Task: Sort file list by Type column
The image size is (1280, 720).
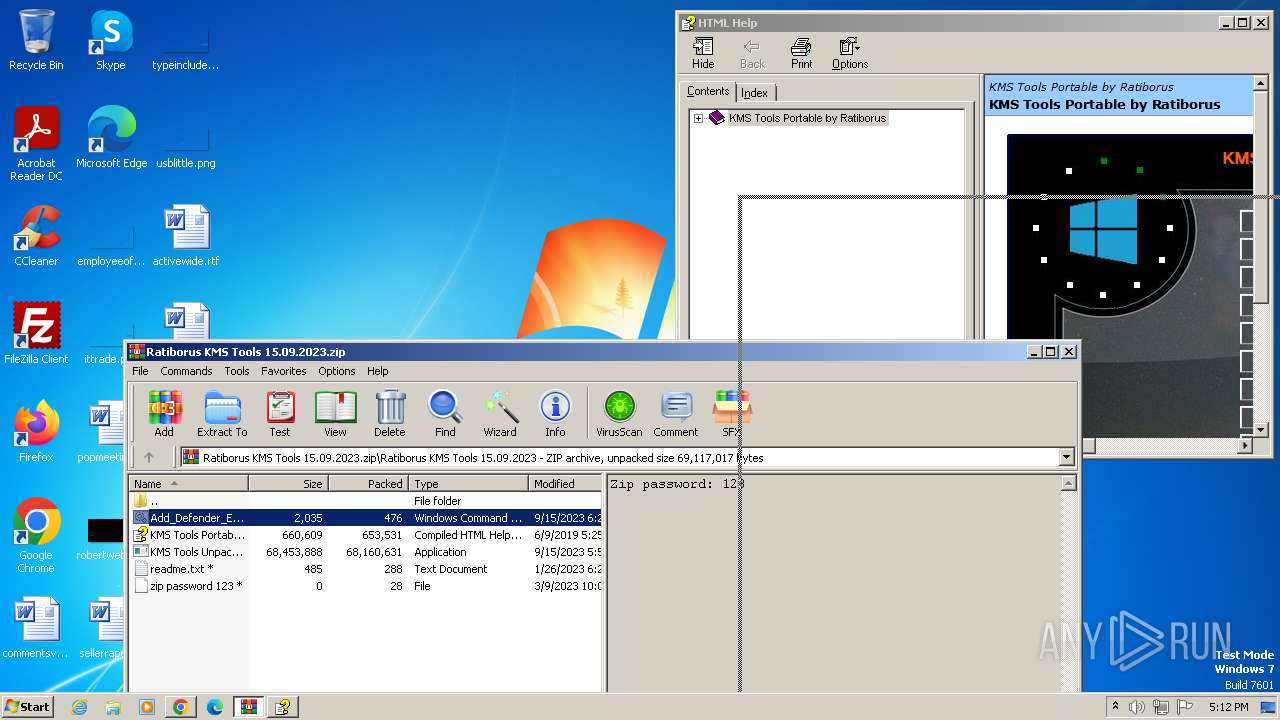Action: coord(468,483)
